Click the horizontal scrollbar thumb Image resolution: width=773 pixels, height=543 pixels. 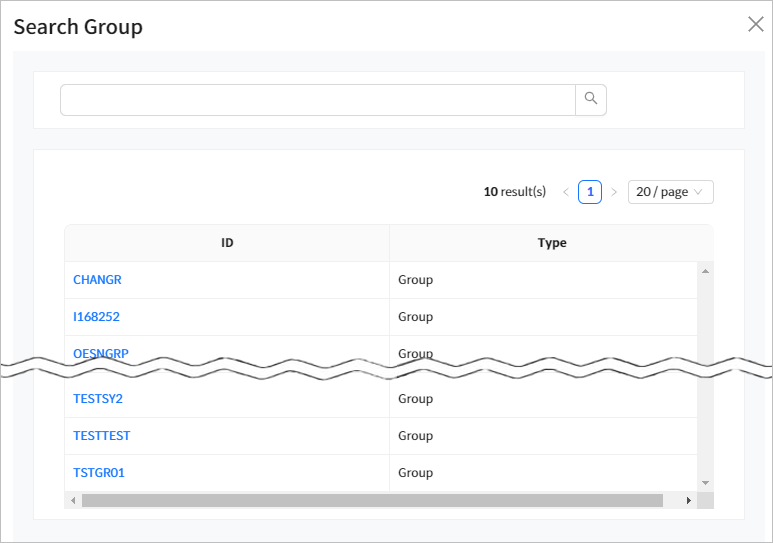click(372, 500)
